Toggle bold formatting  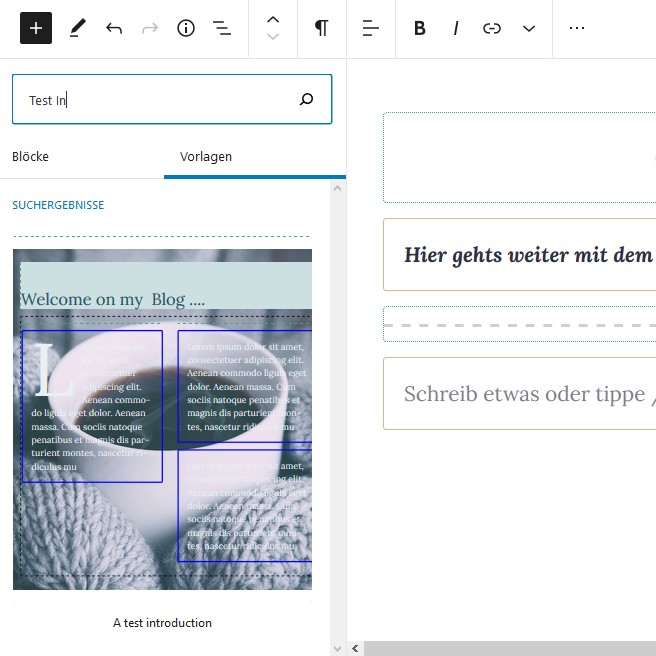click(x=420, y=28)
